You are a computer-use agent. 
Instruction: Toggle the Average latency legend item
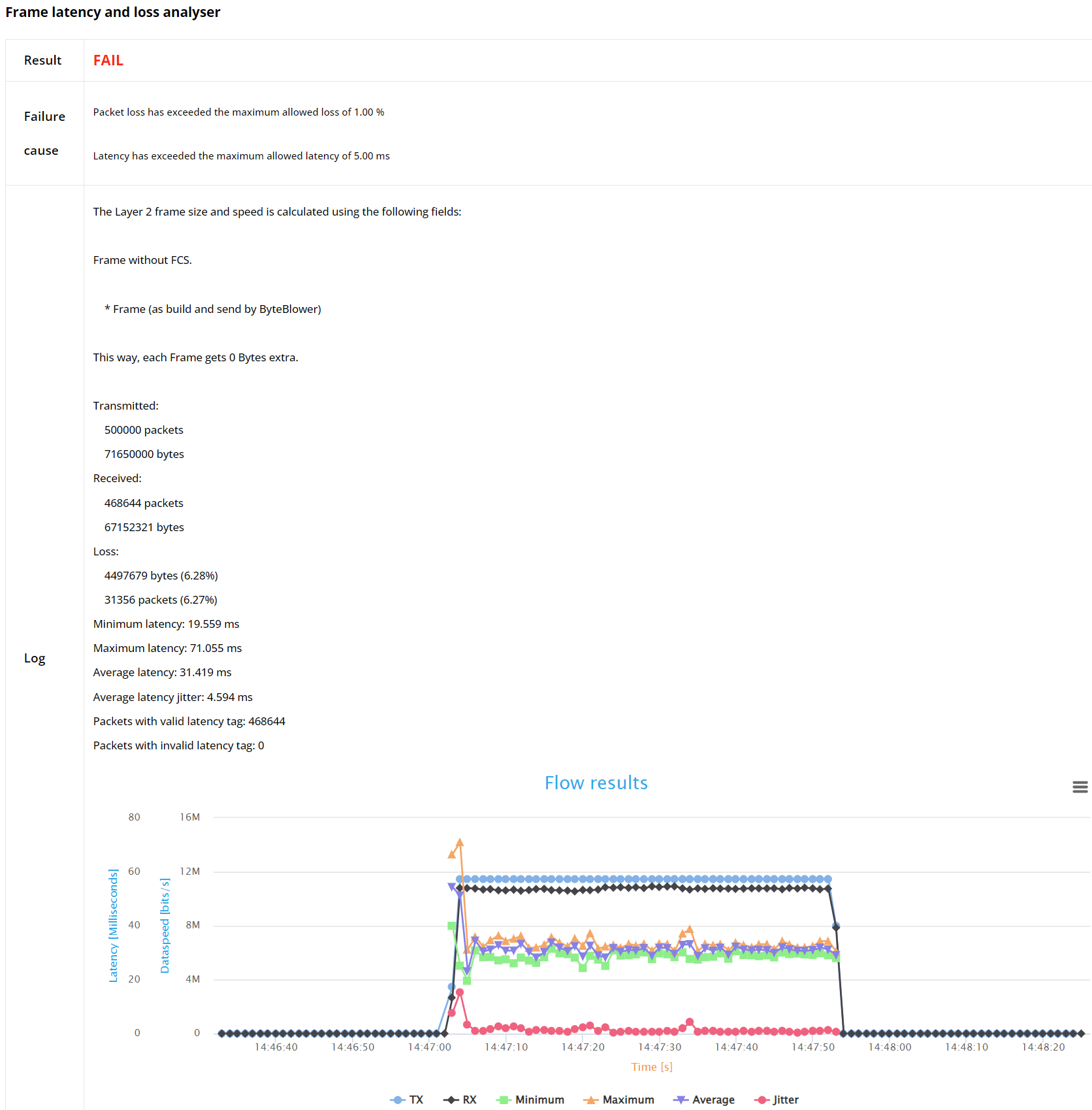[704, 1100]
